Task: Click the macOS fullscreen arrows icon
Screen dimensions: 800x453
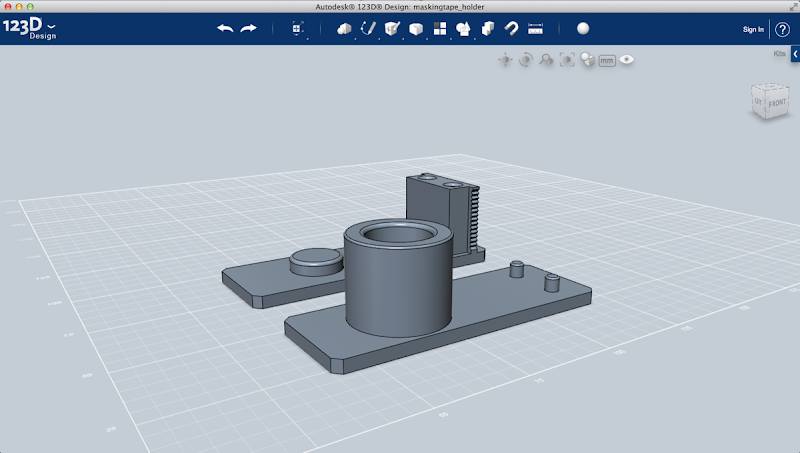Action: (x=793, y=7)
